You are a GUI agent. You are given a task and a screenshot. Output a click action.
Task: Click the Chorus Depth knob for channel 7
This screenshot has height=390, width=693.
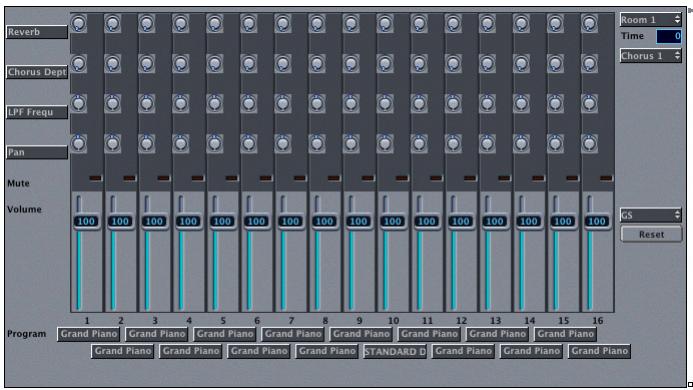click(x=283, y=64)
